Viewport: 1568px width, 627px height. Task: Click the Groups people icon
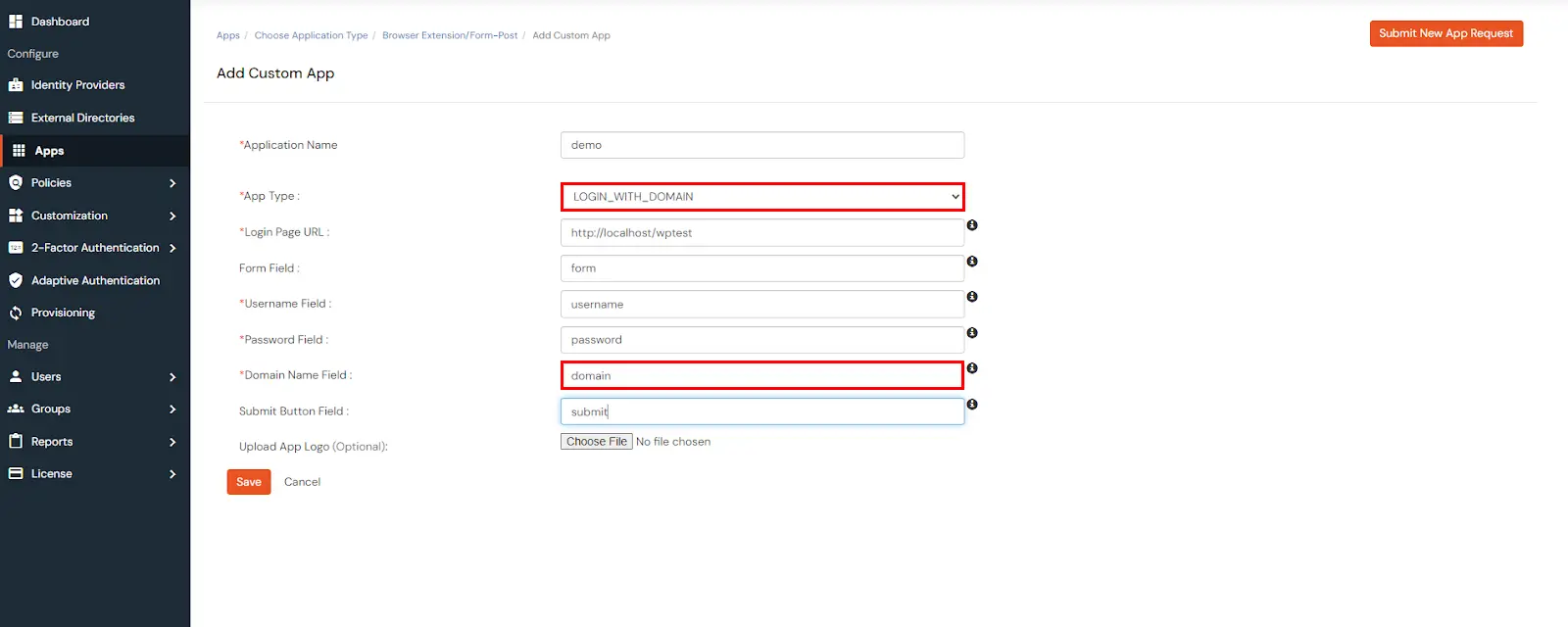(16, 409)
